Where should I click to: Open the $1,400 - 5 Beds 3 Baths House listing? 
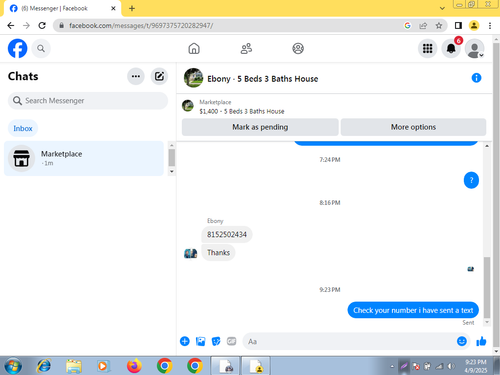[242, 111]
